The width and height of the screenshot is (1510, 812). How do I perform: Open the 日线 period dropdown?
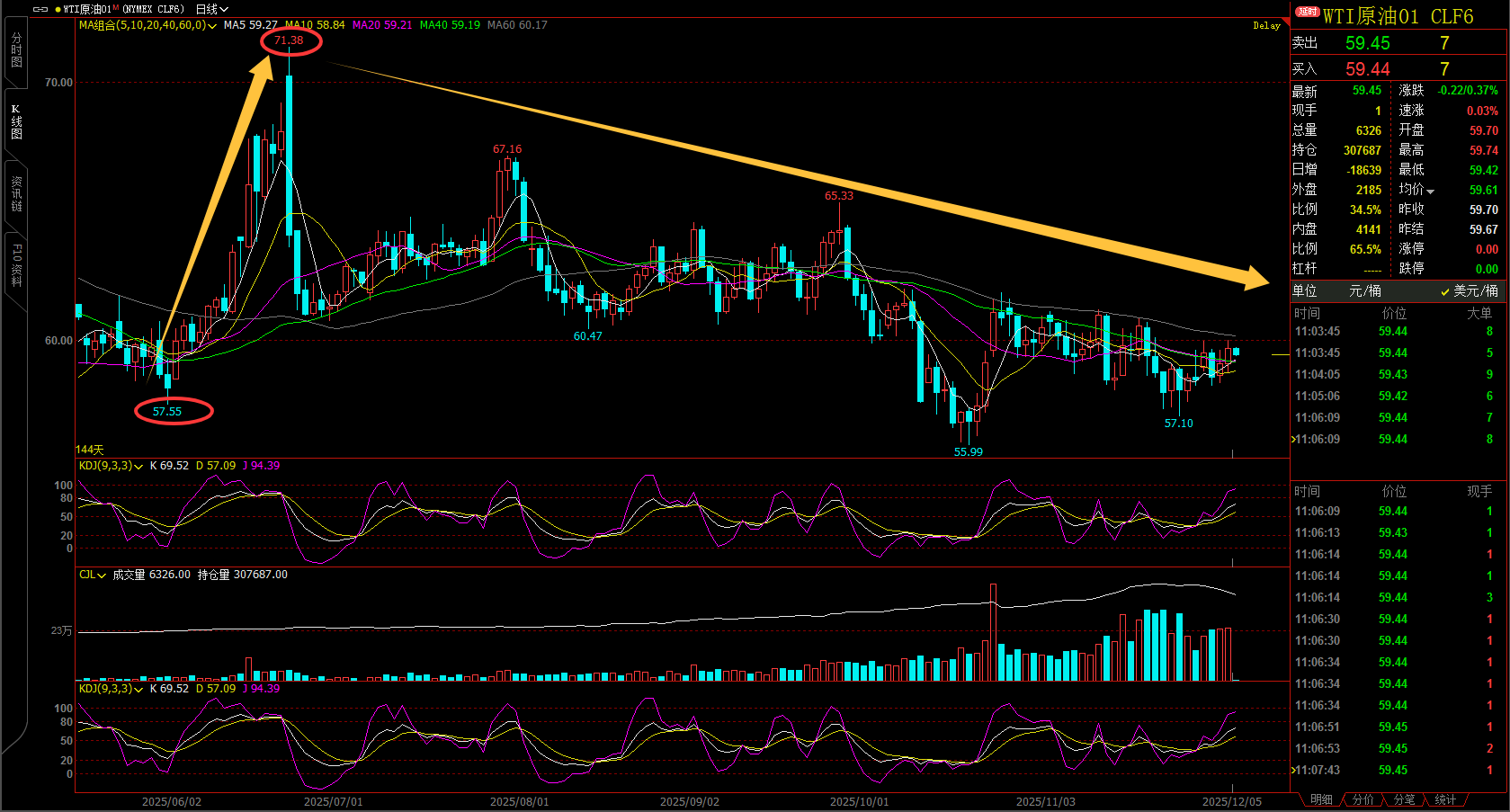(x=211, y=9)
